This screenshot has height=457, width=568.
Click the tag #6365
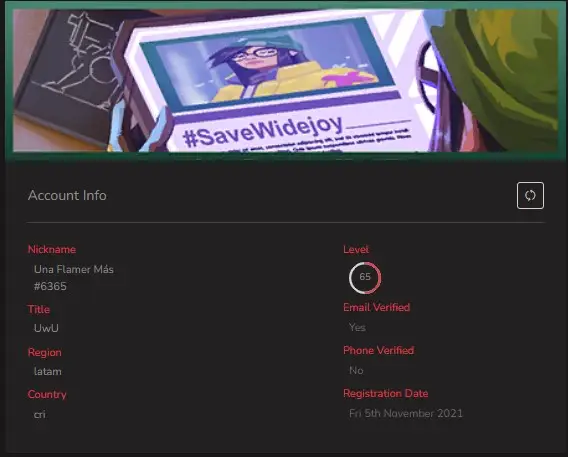50,286
